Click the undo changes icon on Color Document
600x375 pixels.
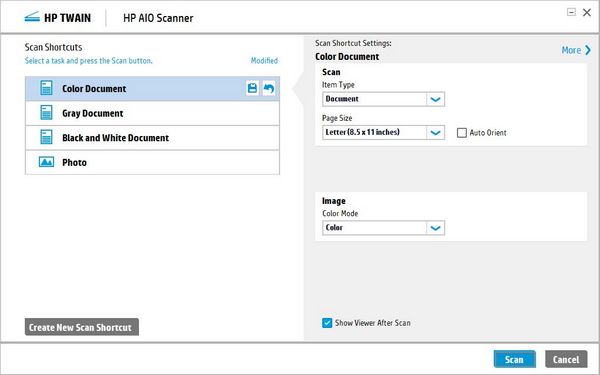pos(269,88)
